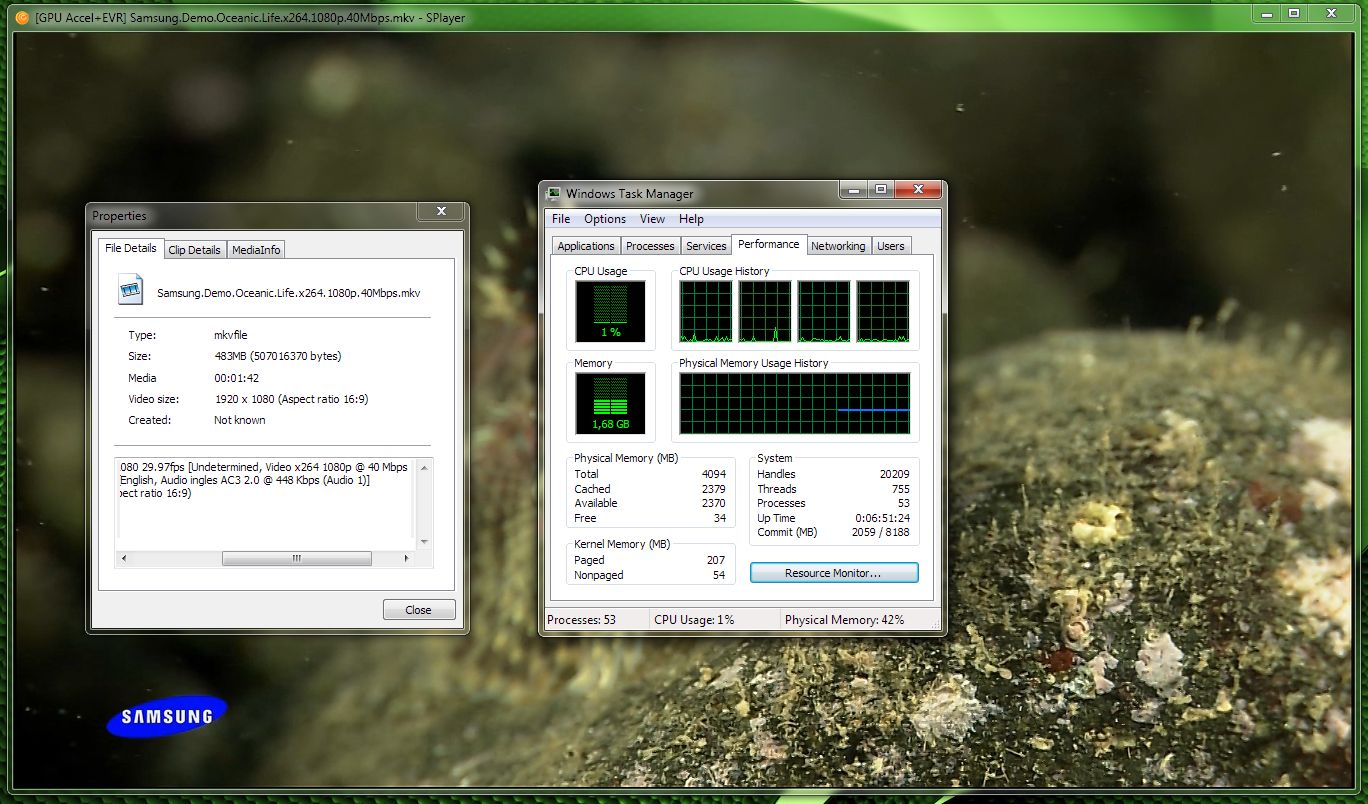Click the SPlayer orange title bar icon
Screen dimensions: 1368x804
[x=22, y=17]
